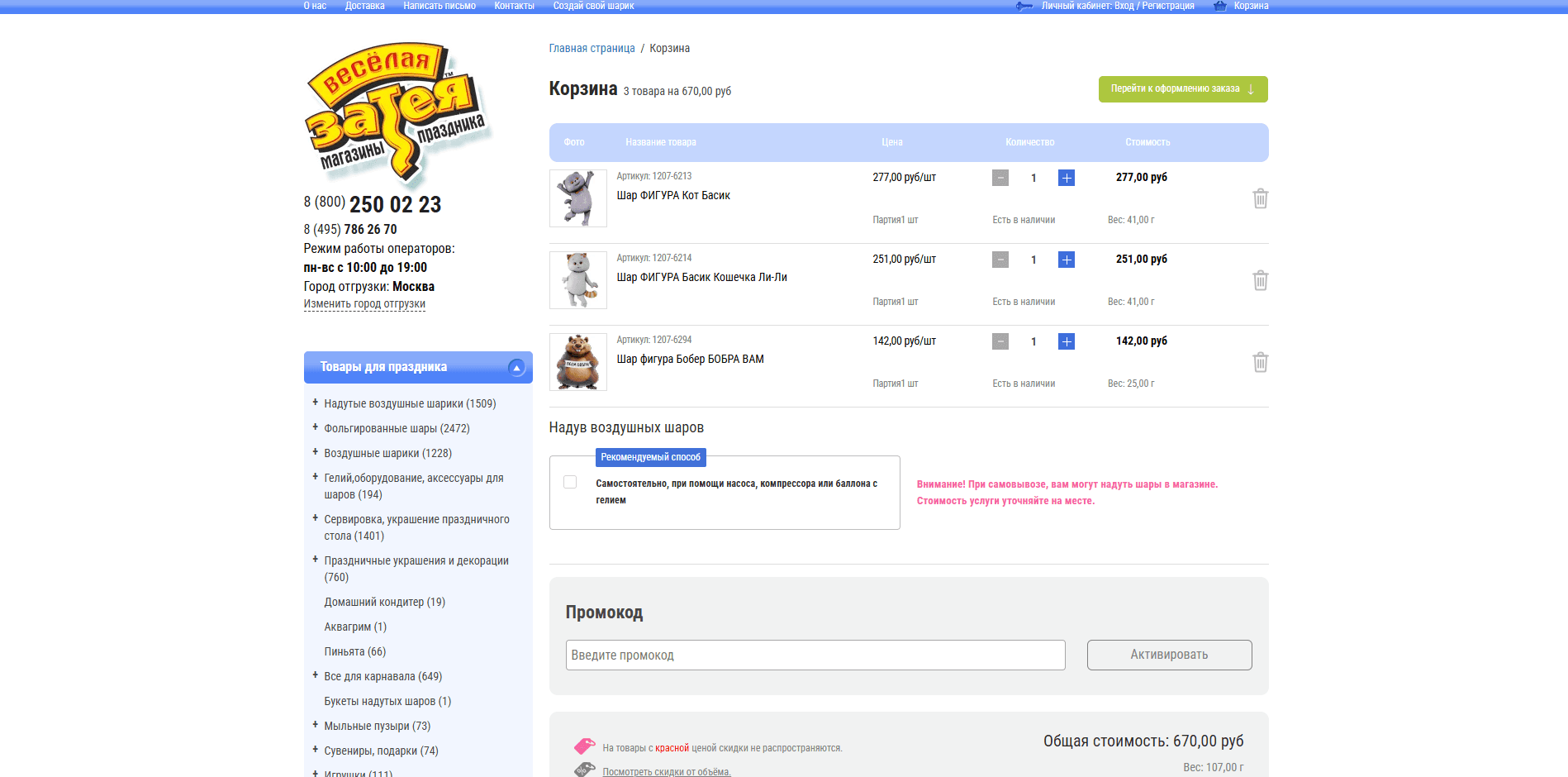Decrease quantity of Кошечка Ли-Ли balloon
Image resolution: width=1568 pixels, height=777 pixels.
click(1000, 260)
